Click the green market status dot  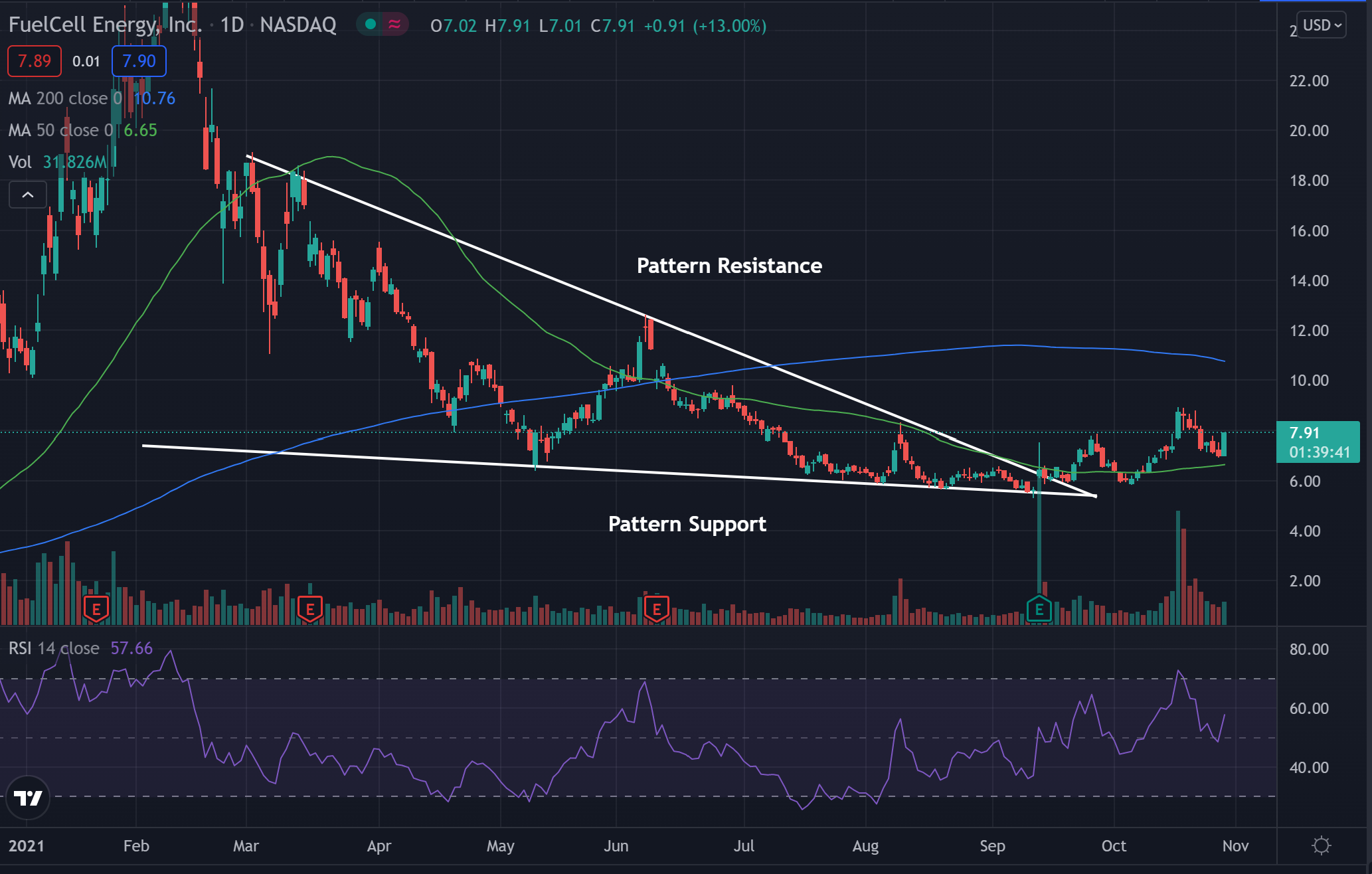point(371,25)
